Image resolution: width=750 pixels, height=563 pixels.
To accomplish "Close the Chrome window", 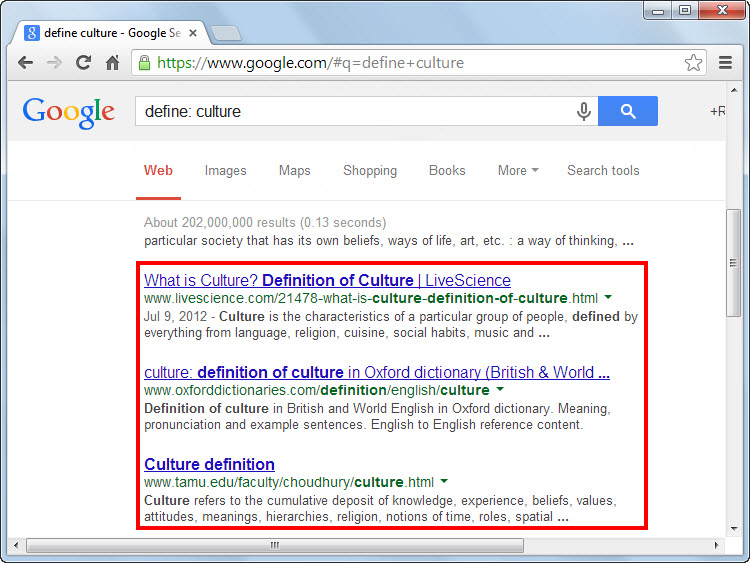I will [722, 11].
